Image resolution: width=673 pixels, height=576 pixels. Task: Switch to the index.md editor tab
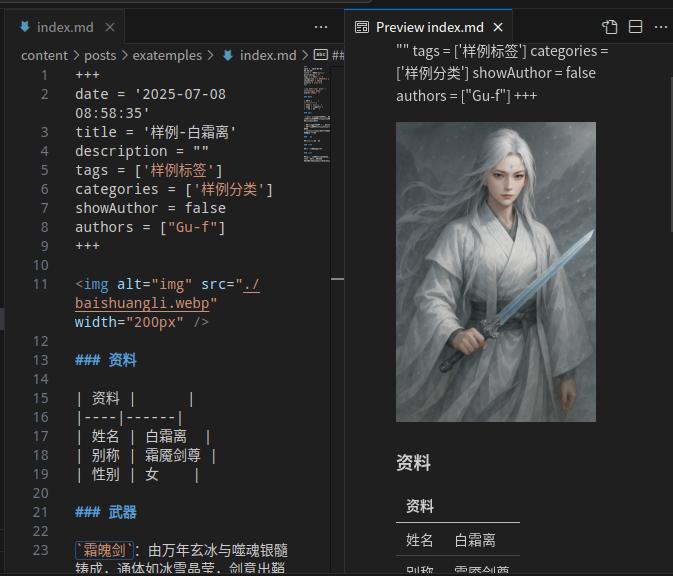point(65,27)
